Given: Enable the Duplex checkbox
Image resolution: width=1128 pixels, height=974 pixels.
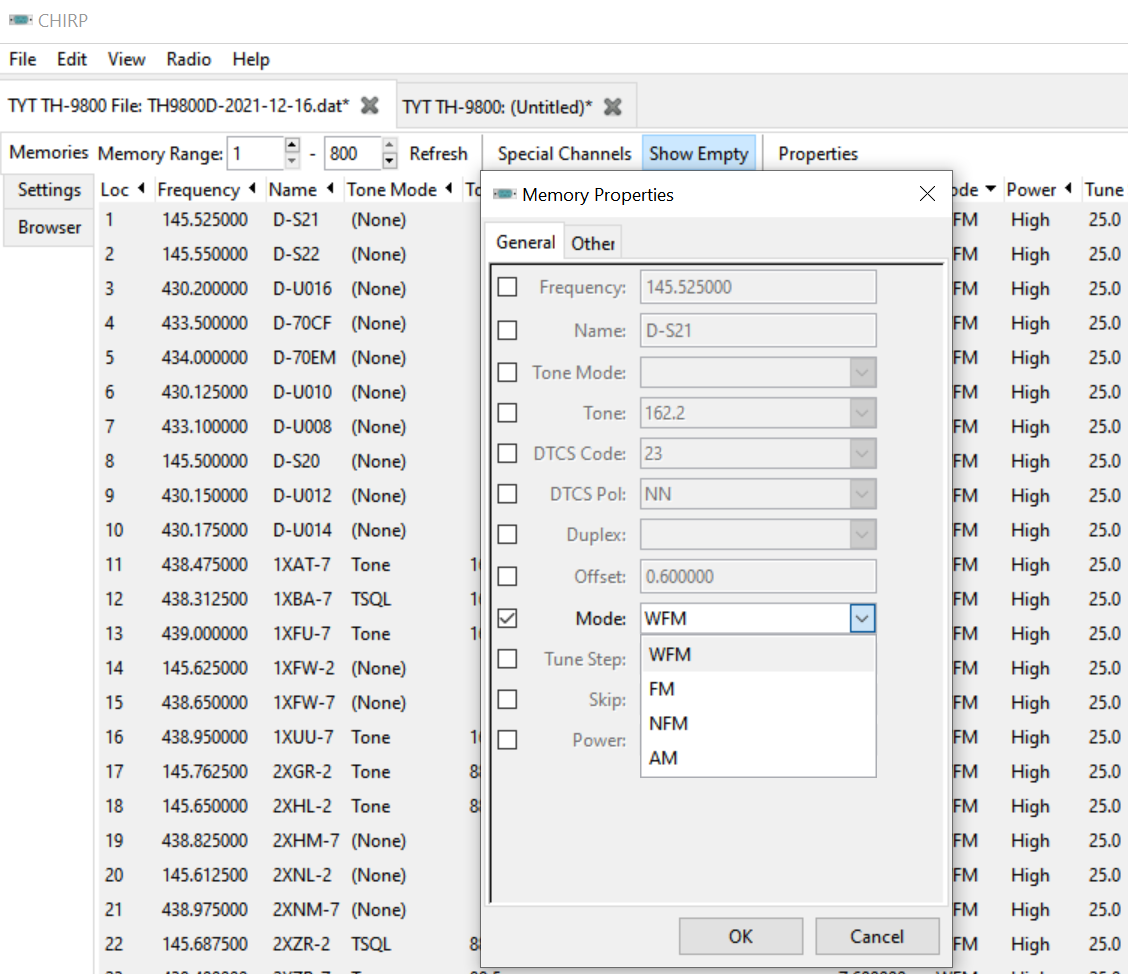Looking at the screenshot, I should pos(507,534).
